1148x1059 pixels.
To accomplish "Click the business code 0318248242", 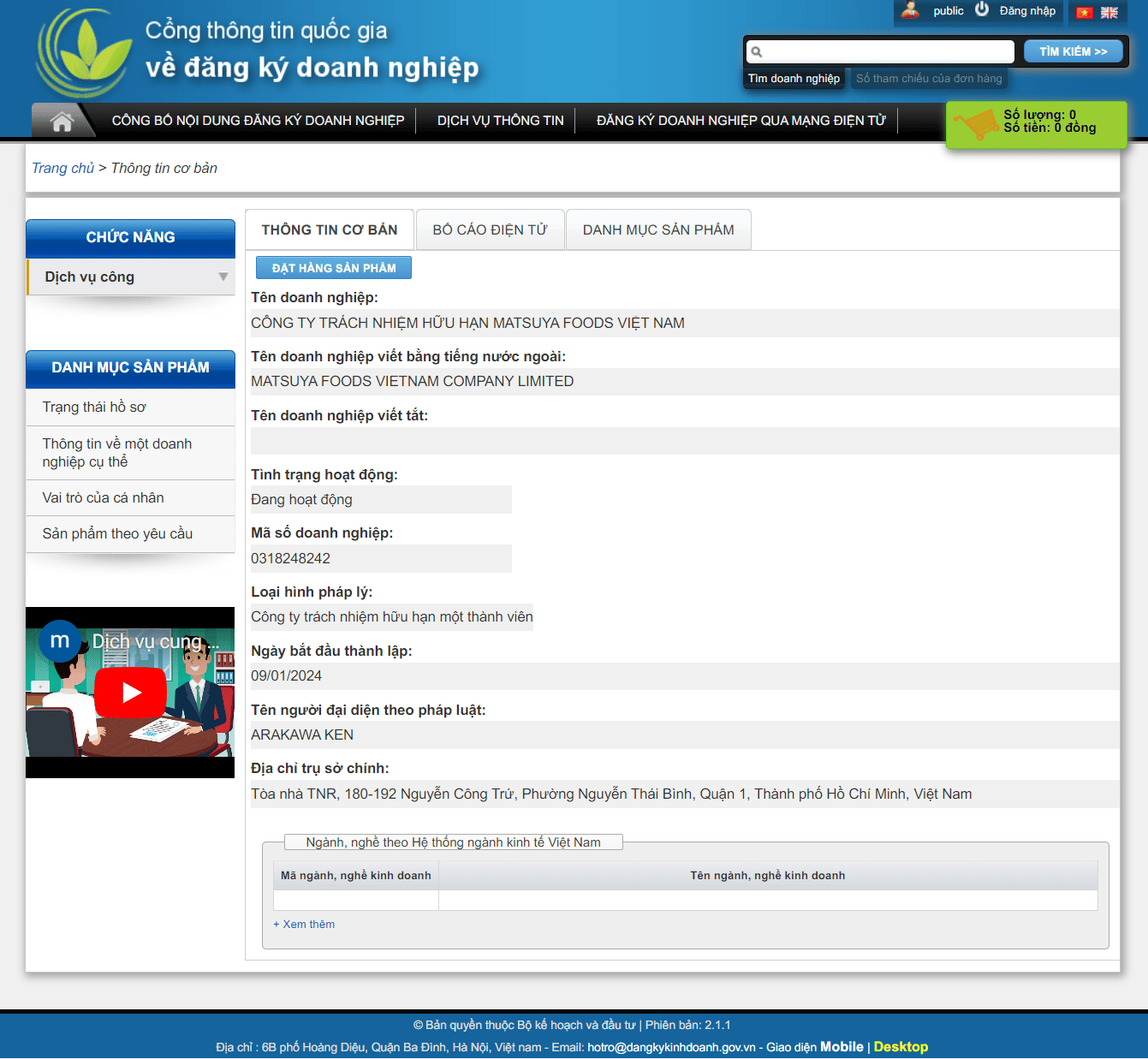I will pyautogui.click(x=290, y=558).
